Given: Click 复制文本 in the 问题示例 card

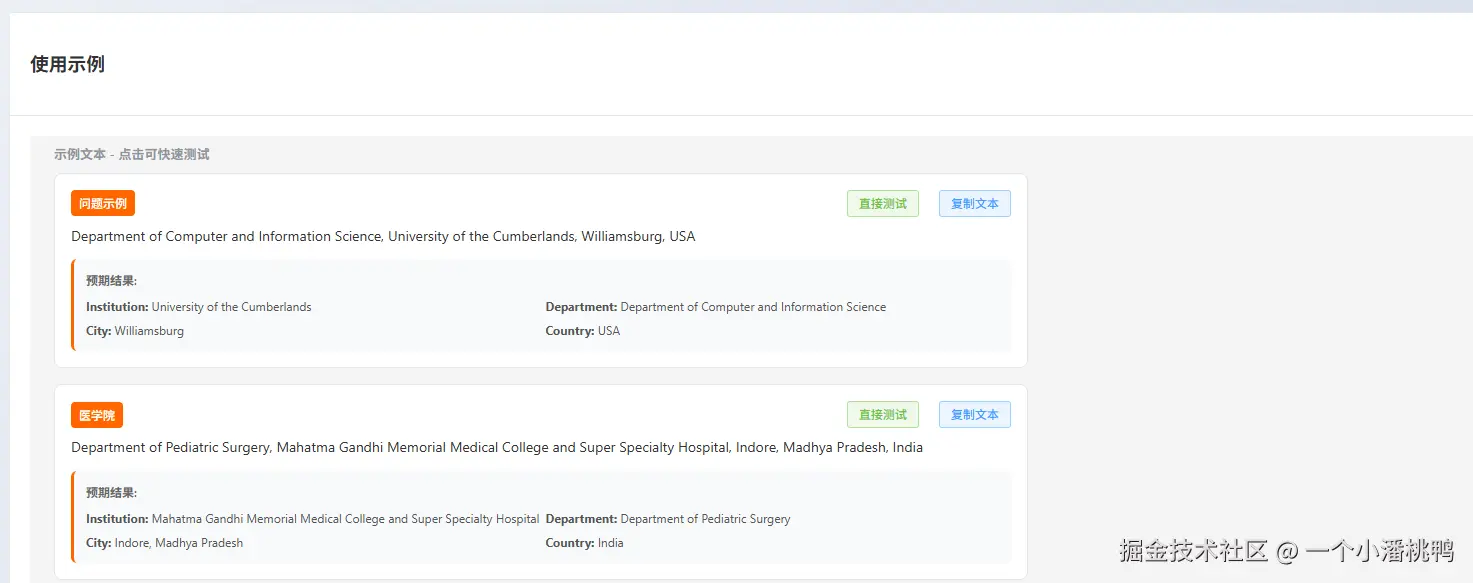Looking at the screenshot, I should [x=974, y=204].
